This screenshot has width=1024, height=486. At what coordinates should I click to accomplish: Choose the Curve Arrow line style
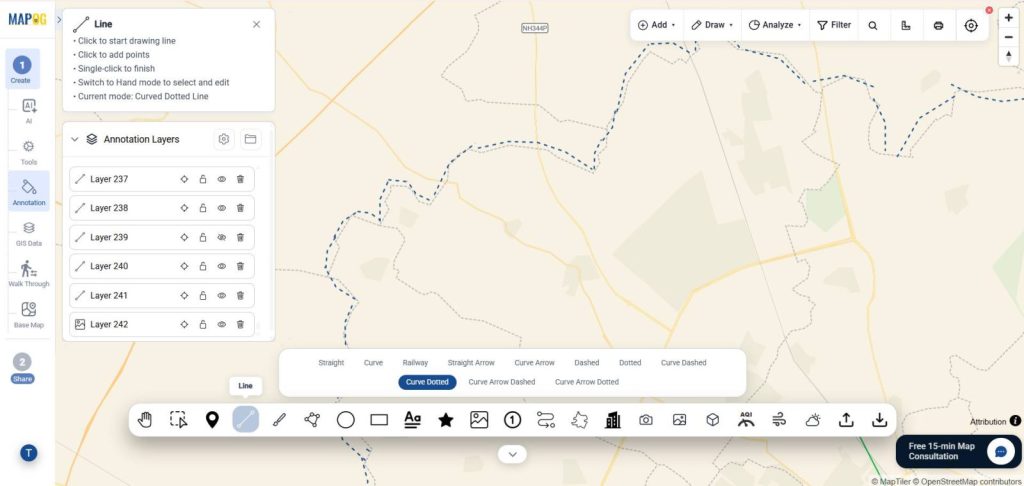pyautogui.click(x=534, y=363)
